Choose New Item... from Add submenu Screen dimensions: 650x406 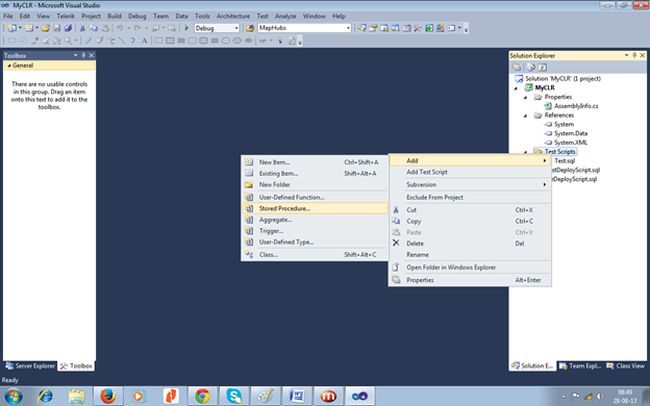click(315, 162)
